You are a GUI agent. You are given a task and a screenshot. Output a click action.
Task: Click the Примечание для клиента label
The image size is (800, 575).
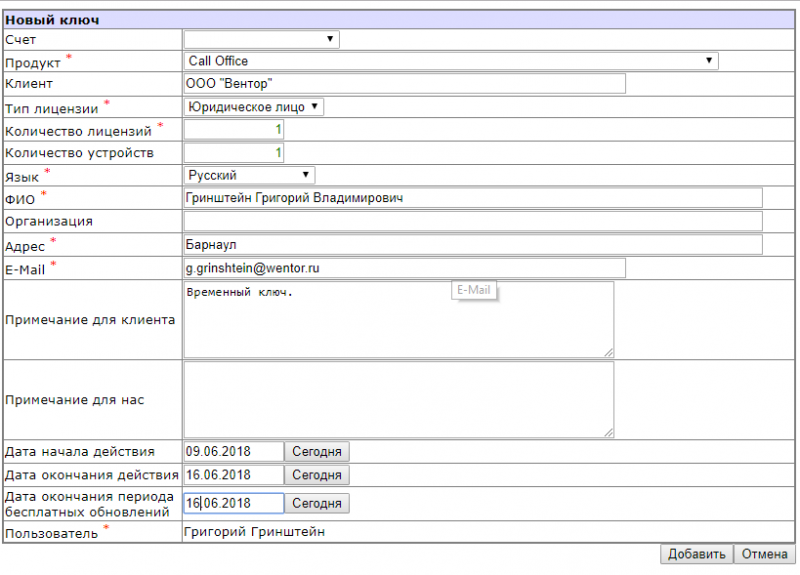[90, 320]
